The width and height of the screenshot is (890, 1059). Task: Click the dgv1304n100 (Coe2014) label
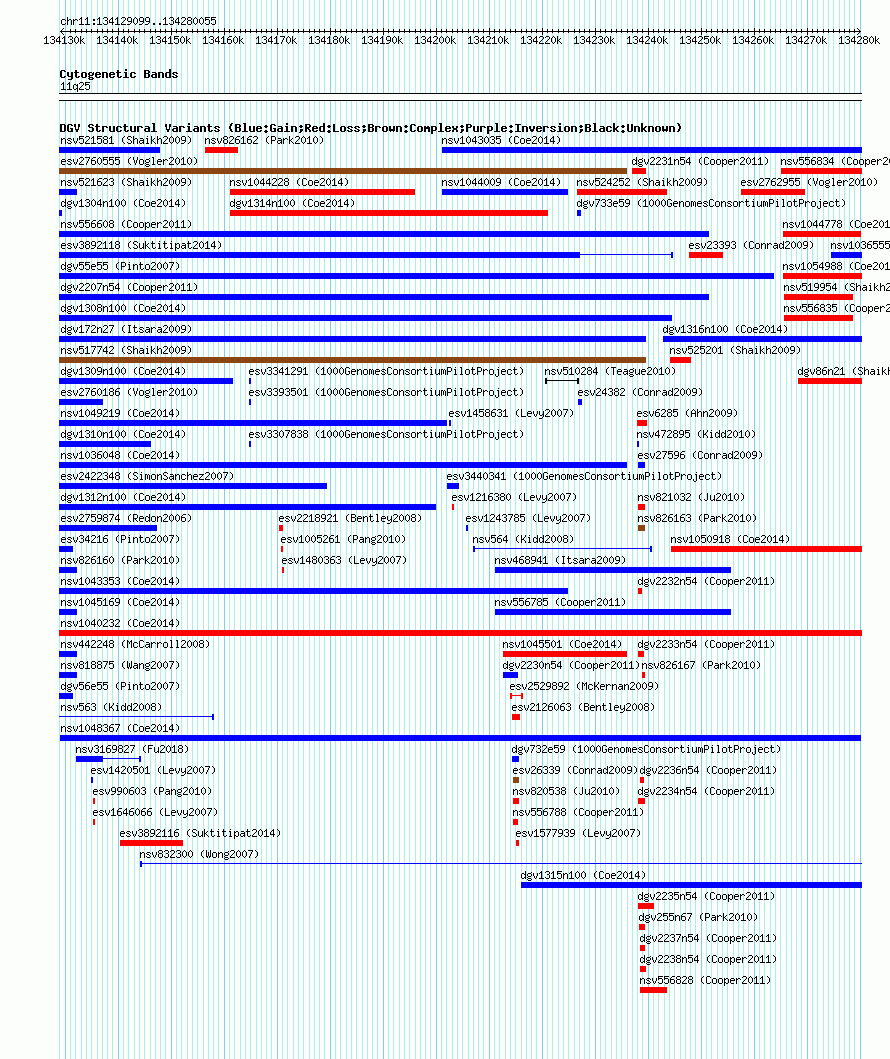123,203
